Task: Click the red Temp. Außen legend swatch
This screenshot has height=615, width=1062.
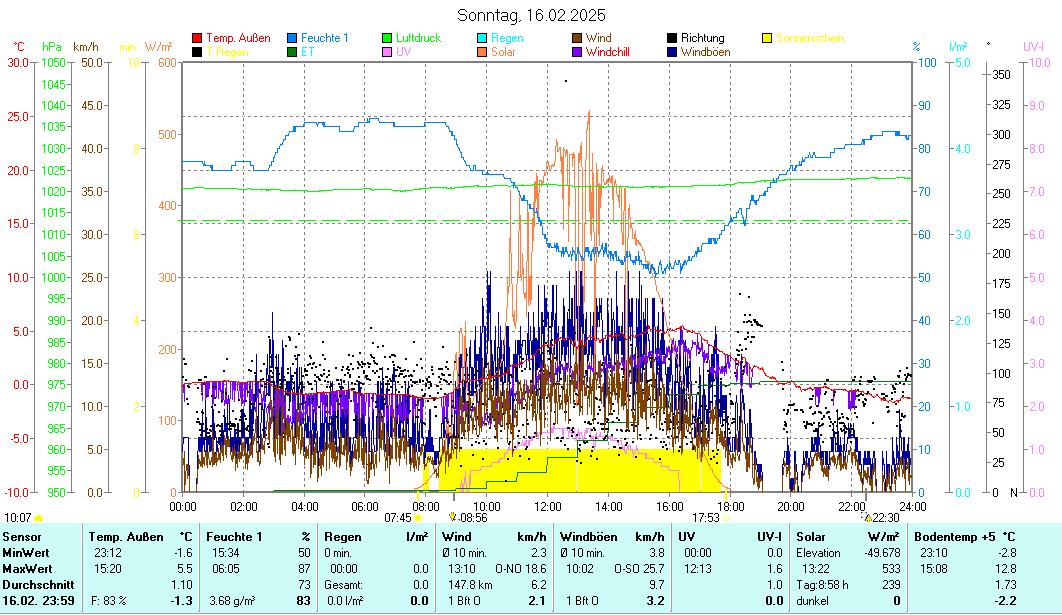Action: pos(197,38)
